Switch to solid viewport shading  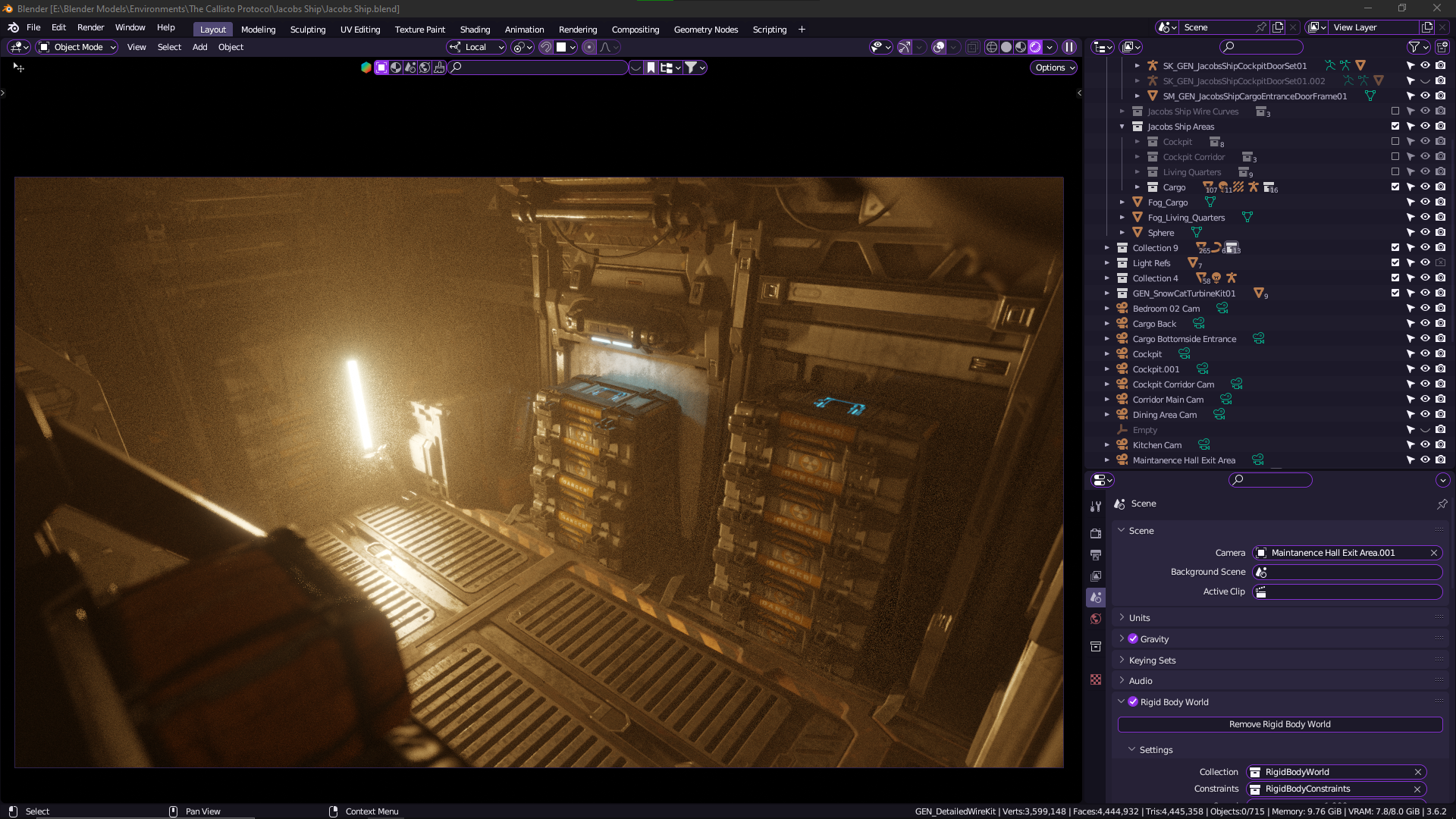click(x=1006, y=47)
